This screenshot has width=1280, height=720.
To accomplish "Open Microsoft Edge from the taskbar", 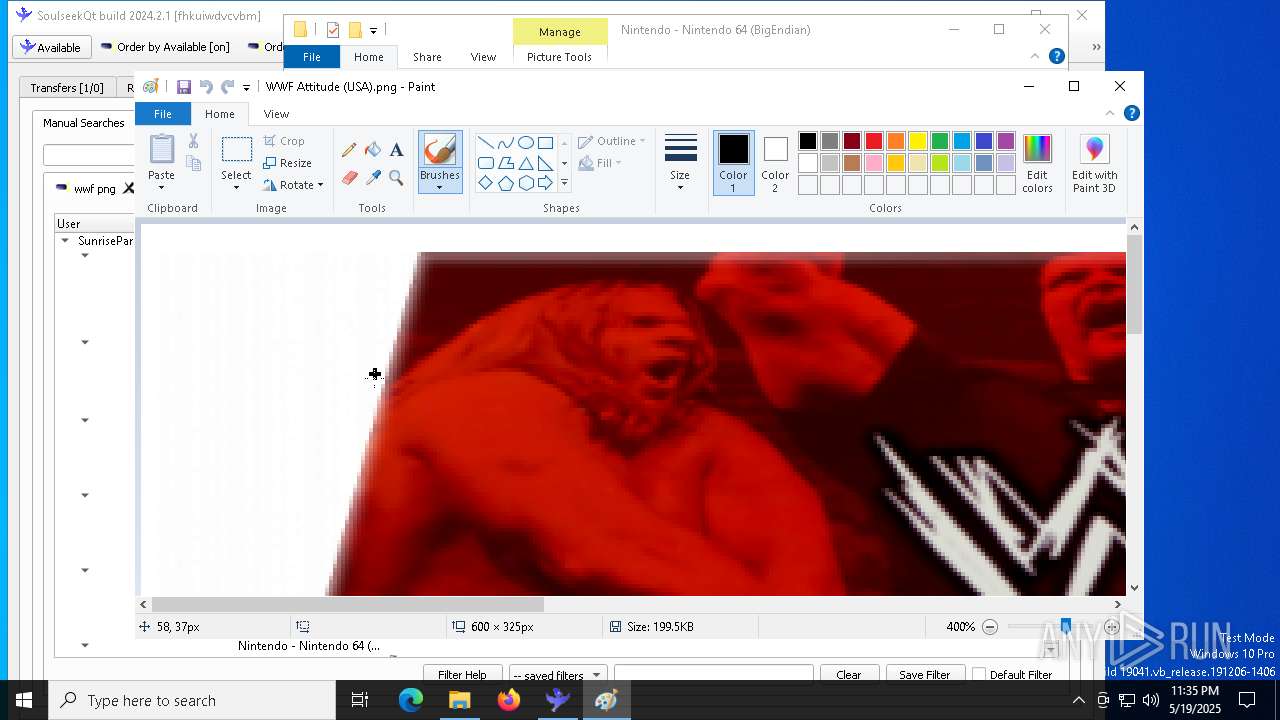I will [411, 700].
